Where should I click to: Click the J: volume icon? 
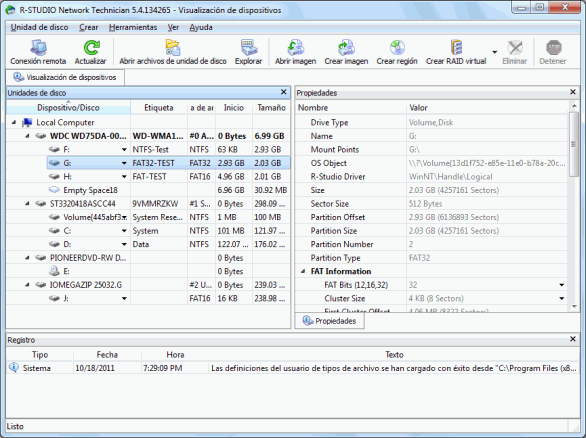point(54,298)
